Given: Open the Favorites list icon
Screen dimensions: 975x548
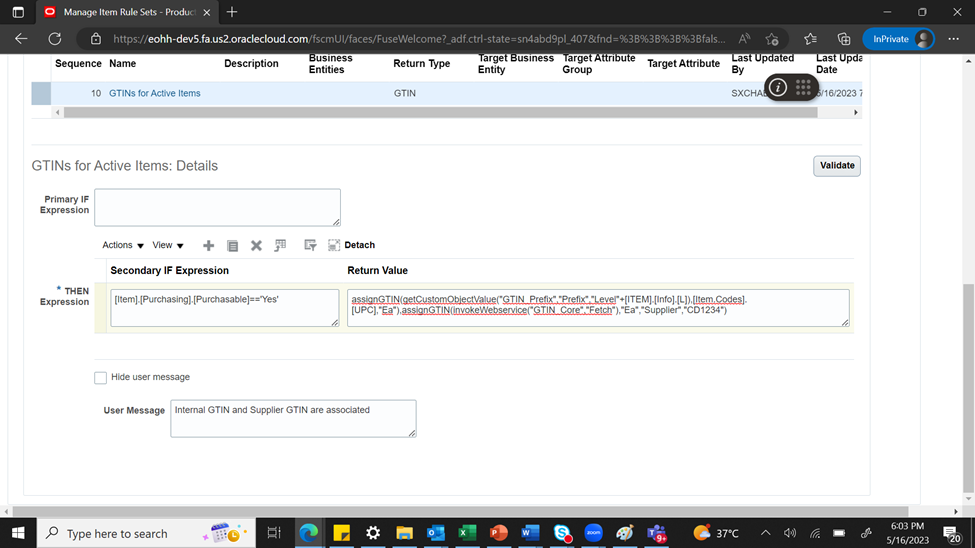Looking at the screenshot, I should coord(810,39).
